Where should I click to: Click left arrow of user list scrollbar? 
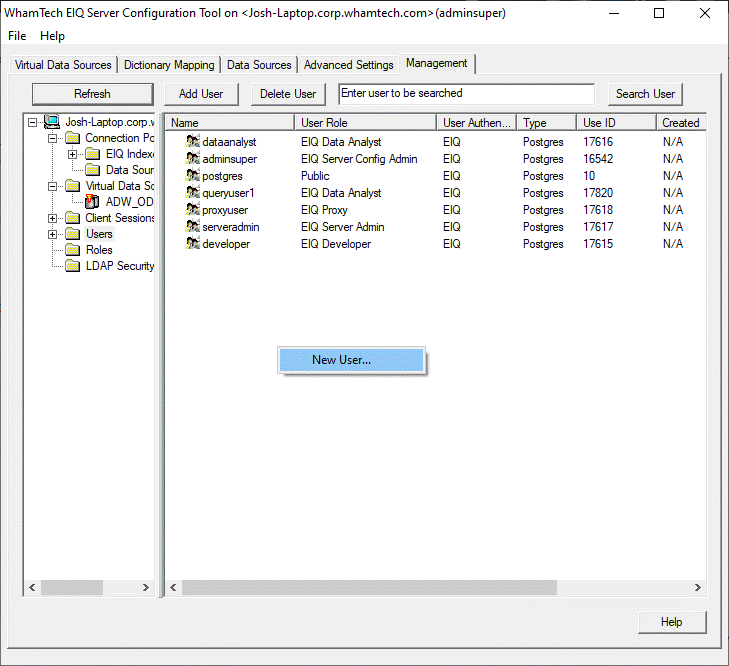tap(173, 587)
